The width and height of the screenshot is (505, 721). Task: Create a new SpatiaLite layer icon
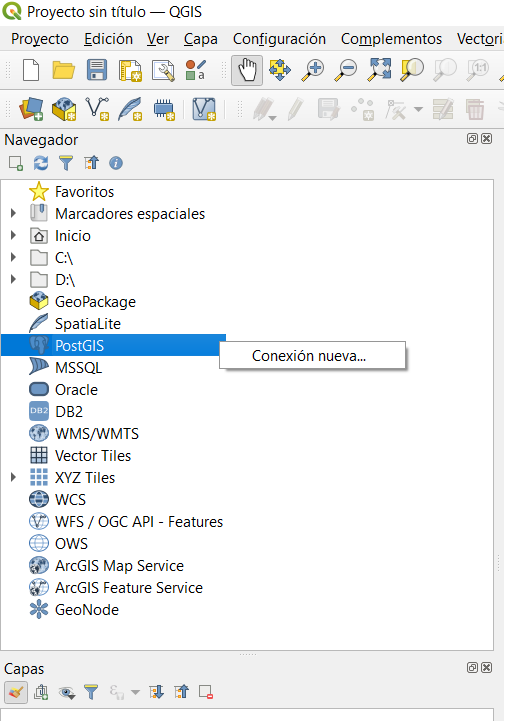[x=130, y=109]
